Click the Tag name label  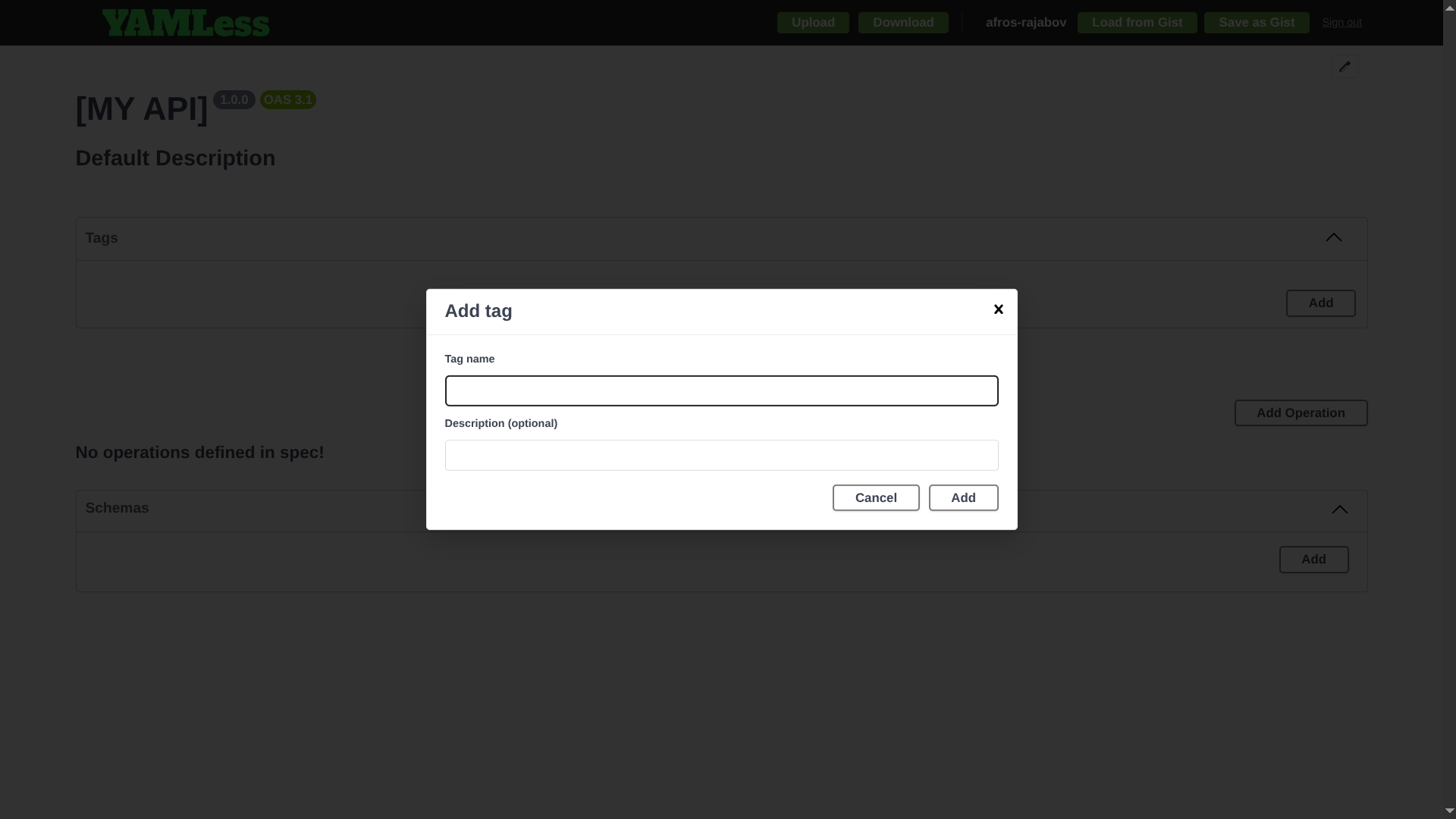[469, 359]
